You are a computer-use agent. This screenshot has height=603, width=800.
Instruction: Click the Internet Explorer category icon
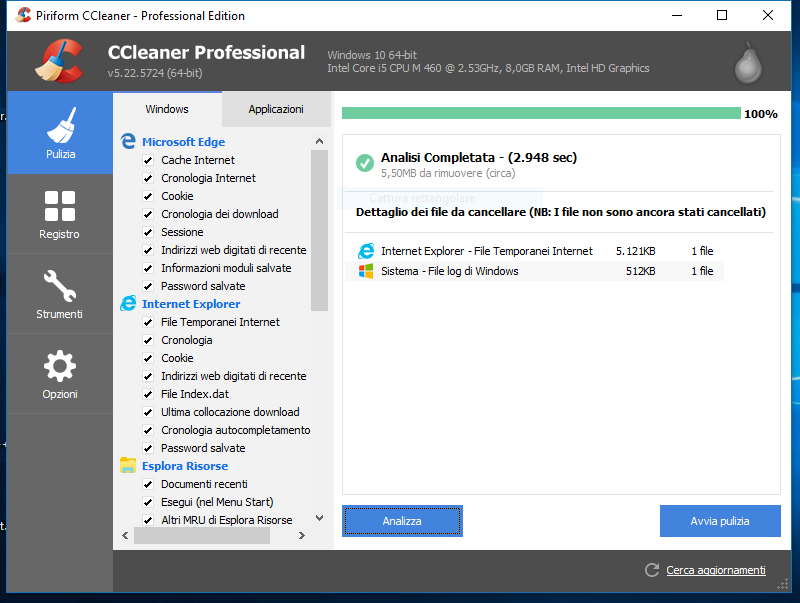coord(128,304)
